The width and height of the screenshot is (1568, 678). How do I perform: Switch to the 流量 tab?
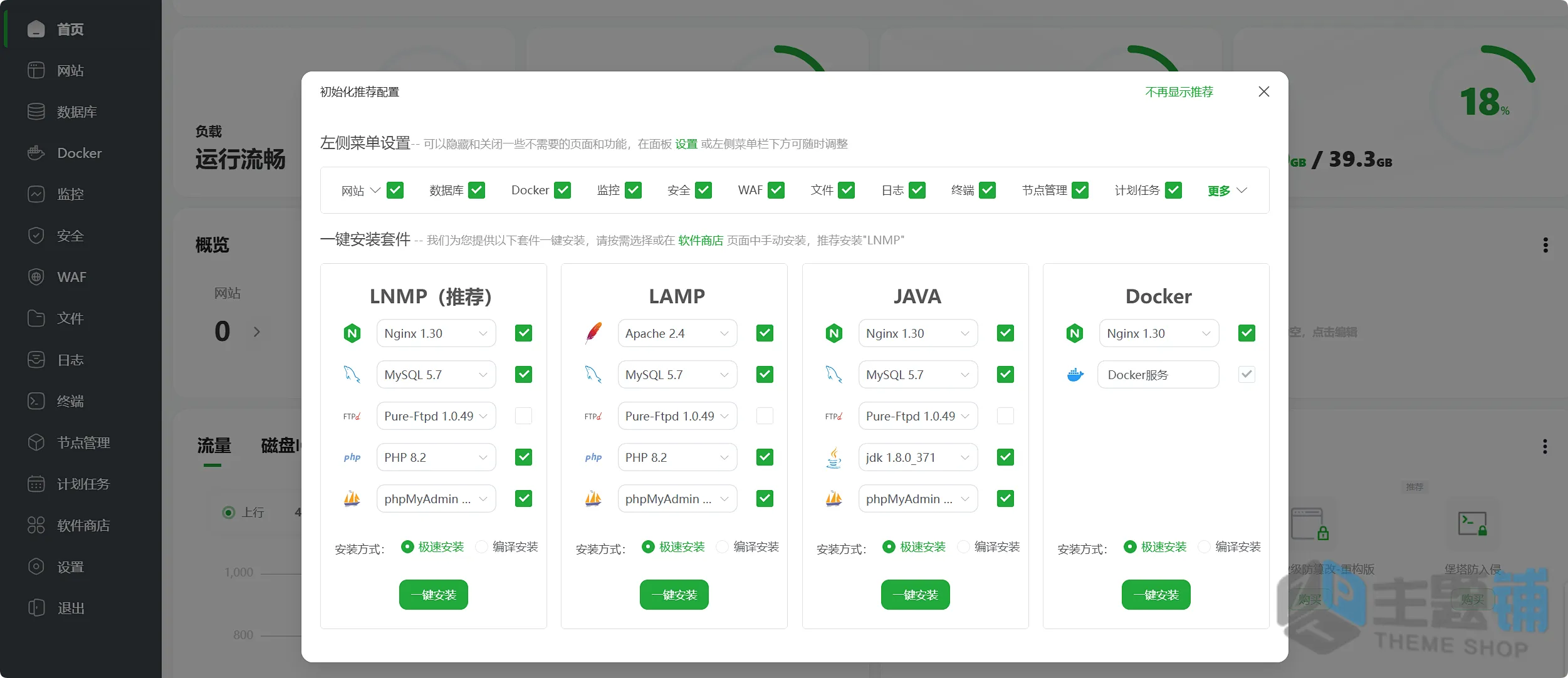(x=214, y=446)
